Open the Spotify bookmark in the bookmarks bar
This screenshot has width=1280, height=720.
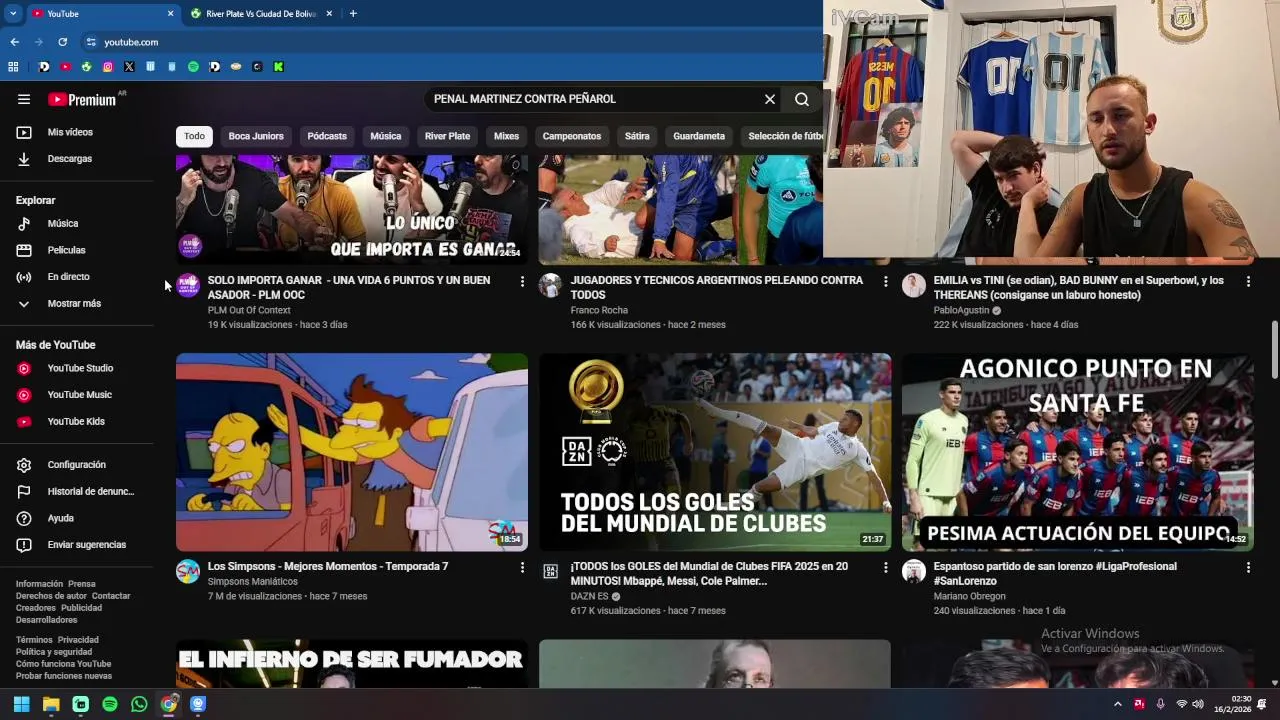(193, 67)
